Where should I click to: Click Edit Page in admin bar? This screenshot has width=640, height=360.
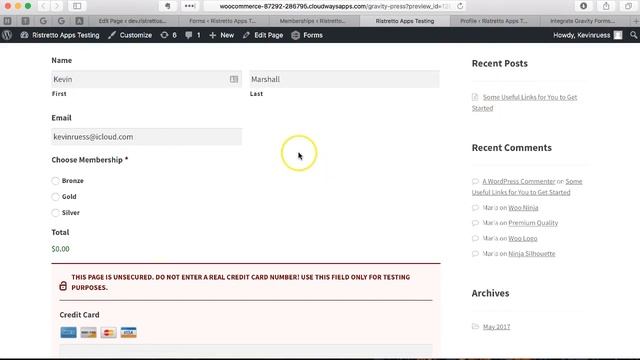pyautogui.click(x=263, y=35)
